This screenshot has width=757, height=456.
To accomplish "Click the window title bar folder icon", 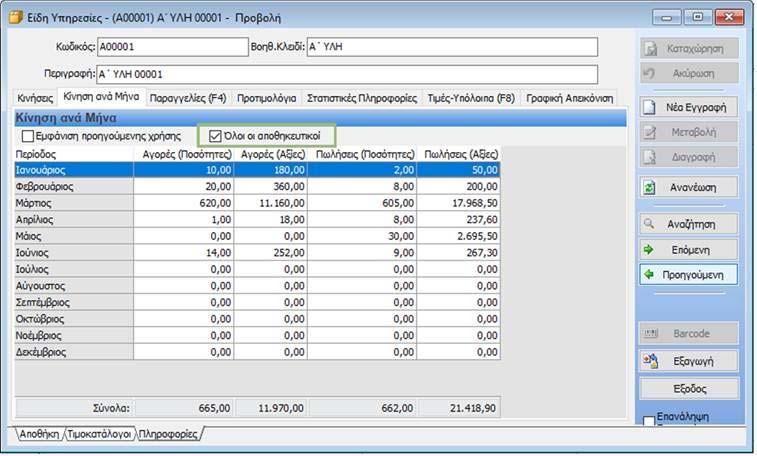I will point(16,17).
